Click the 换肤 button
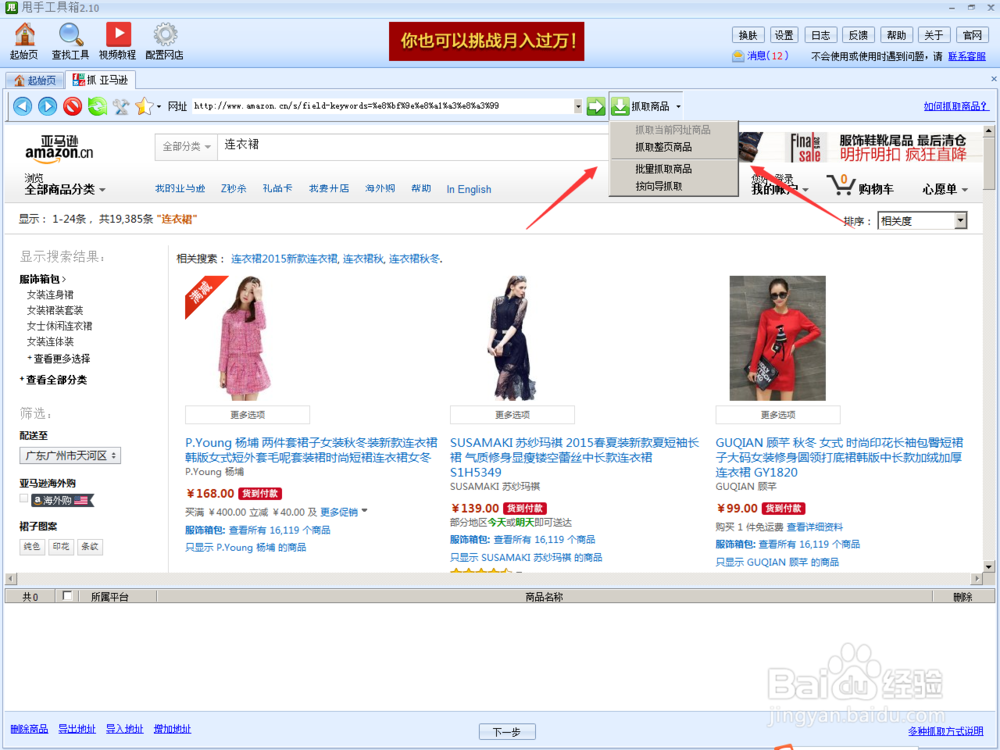Viewport: 1000px width, 750px height. click(748, 35)
